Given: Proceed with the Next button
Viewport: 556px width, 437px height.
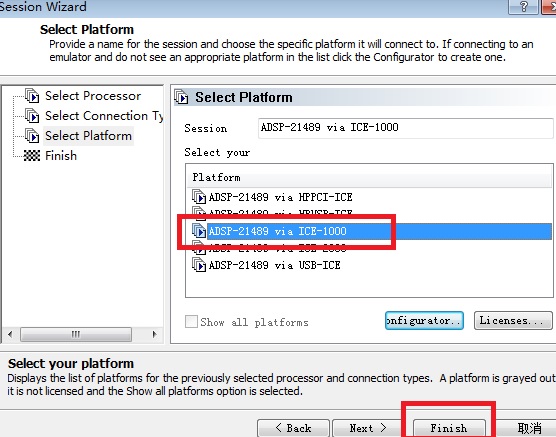Looking at the screenshot, I should pos(368,428).
